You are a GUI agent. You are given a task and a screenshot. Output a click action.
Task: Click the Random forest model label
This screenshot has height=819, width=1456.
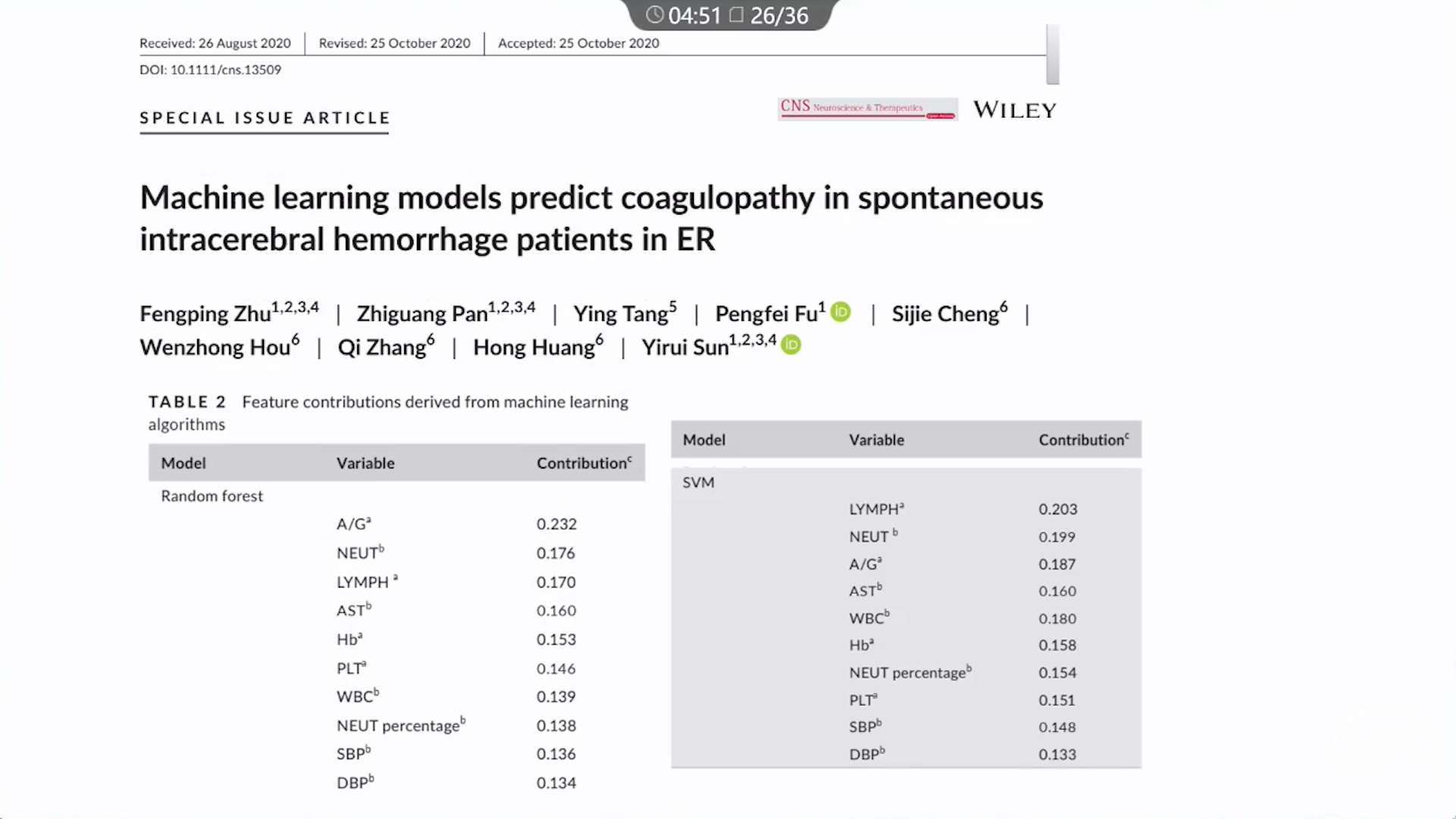click(212, 496)
